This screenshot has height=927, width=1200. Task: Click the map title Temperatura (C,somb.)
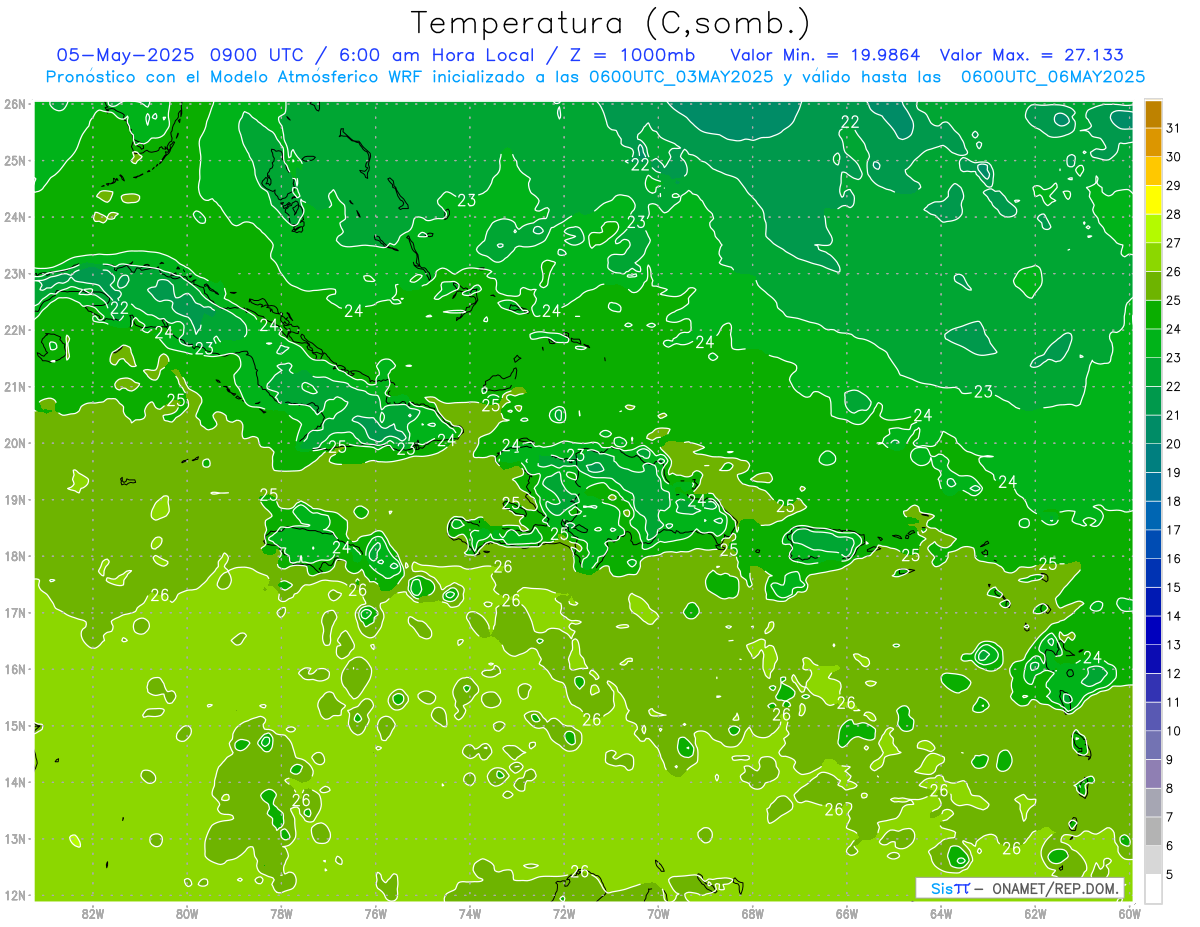coord(611,23)
